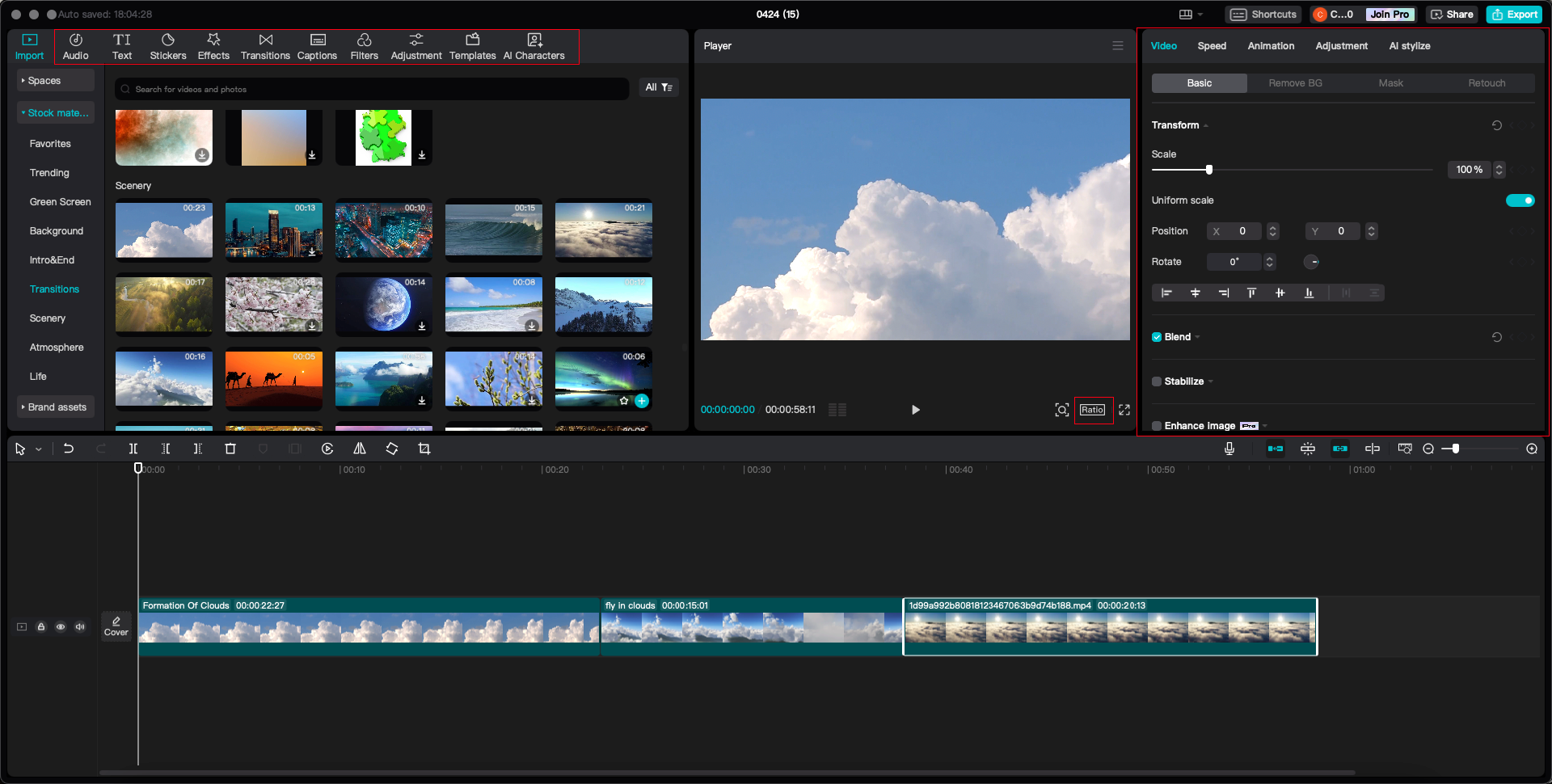Open the Remove BG tab

(1295, 83)
